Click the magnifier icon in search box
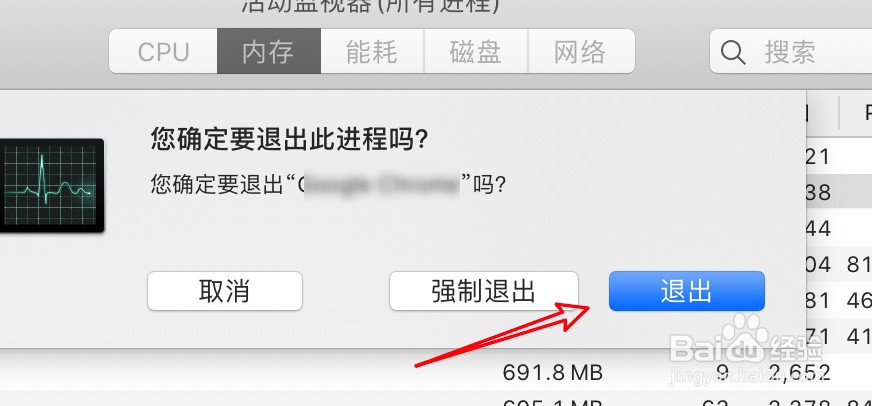Viewport: 872px width, 406px height. pos(733,52)
